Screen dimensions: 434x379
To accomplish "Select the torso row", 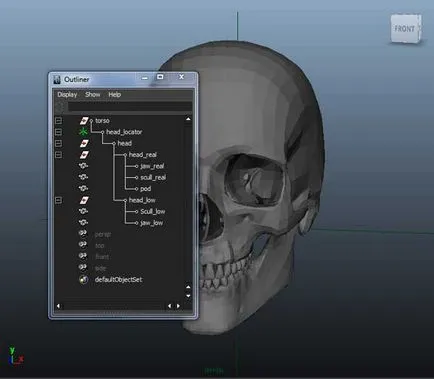I will (102, 121).
